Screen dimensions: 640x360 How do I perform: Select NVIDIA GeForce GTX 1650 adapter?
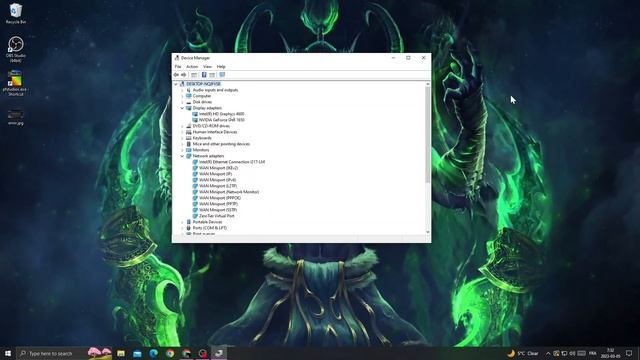click(222, 120)
